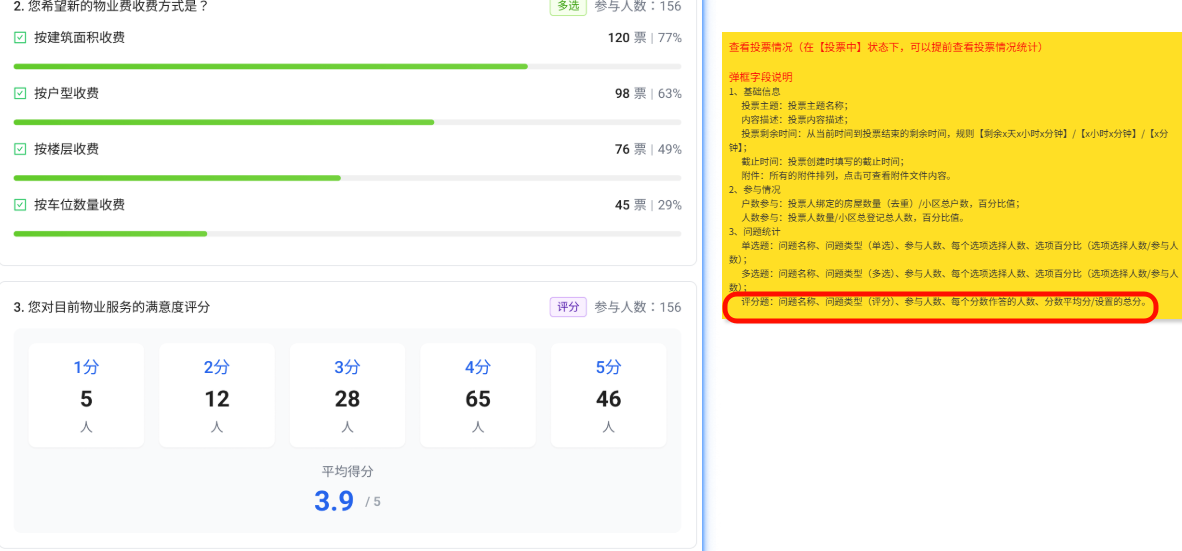
Task: Click the 45 票 | 29% result
Action: [x=648, y=205]
